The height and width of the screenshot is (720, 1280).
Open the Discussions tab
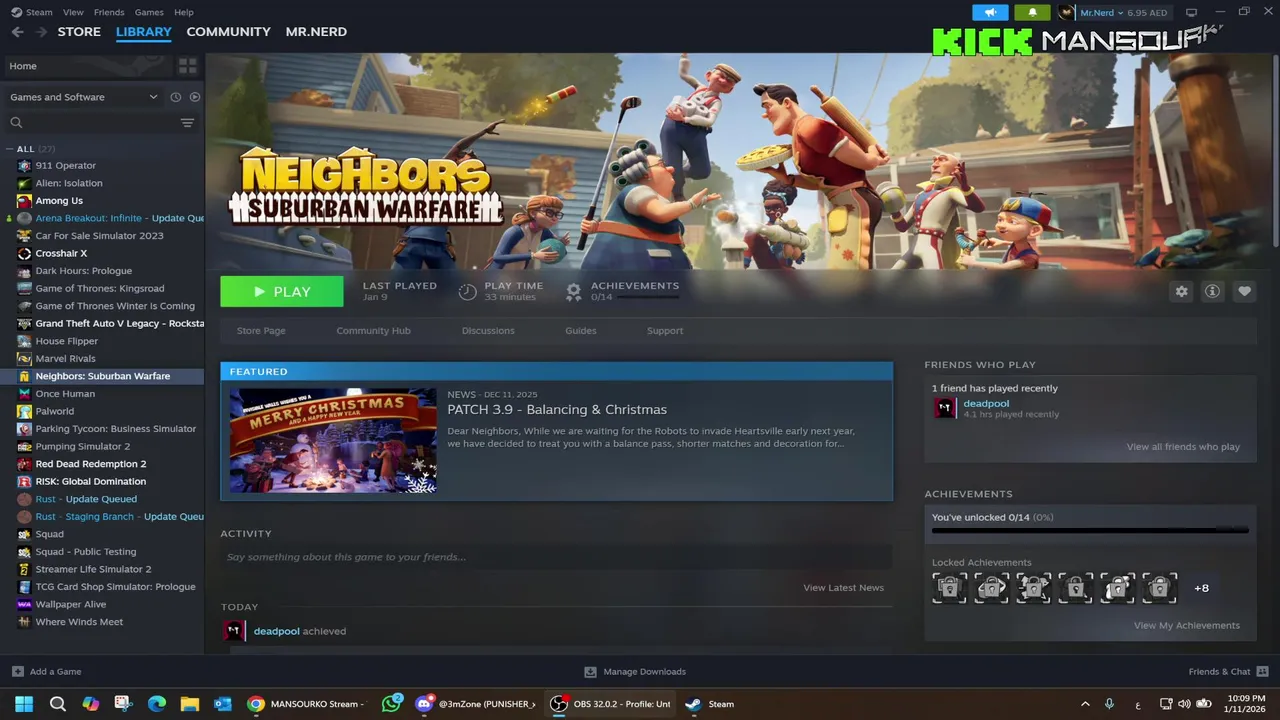(x=488, y=331)
